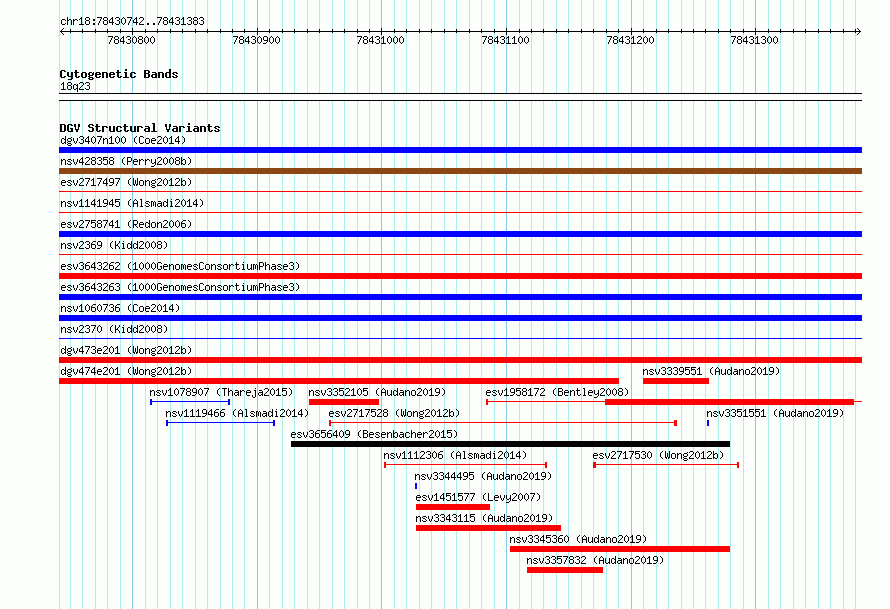Click the nsv3345360 (Audano2019) label
This screenshot has width=890, height=609.
click(x=578, y=539)
